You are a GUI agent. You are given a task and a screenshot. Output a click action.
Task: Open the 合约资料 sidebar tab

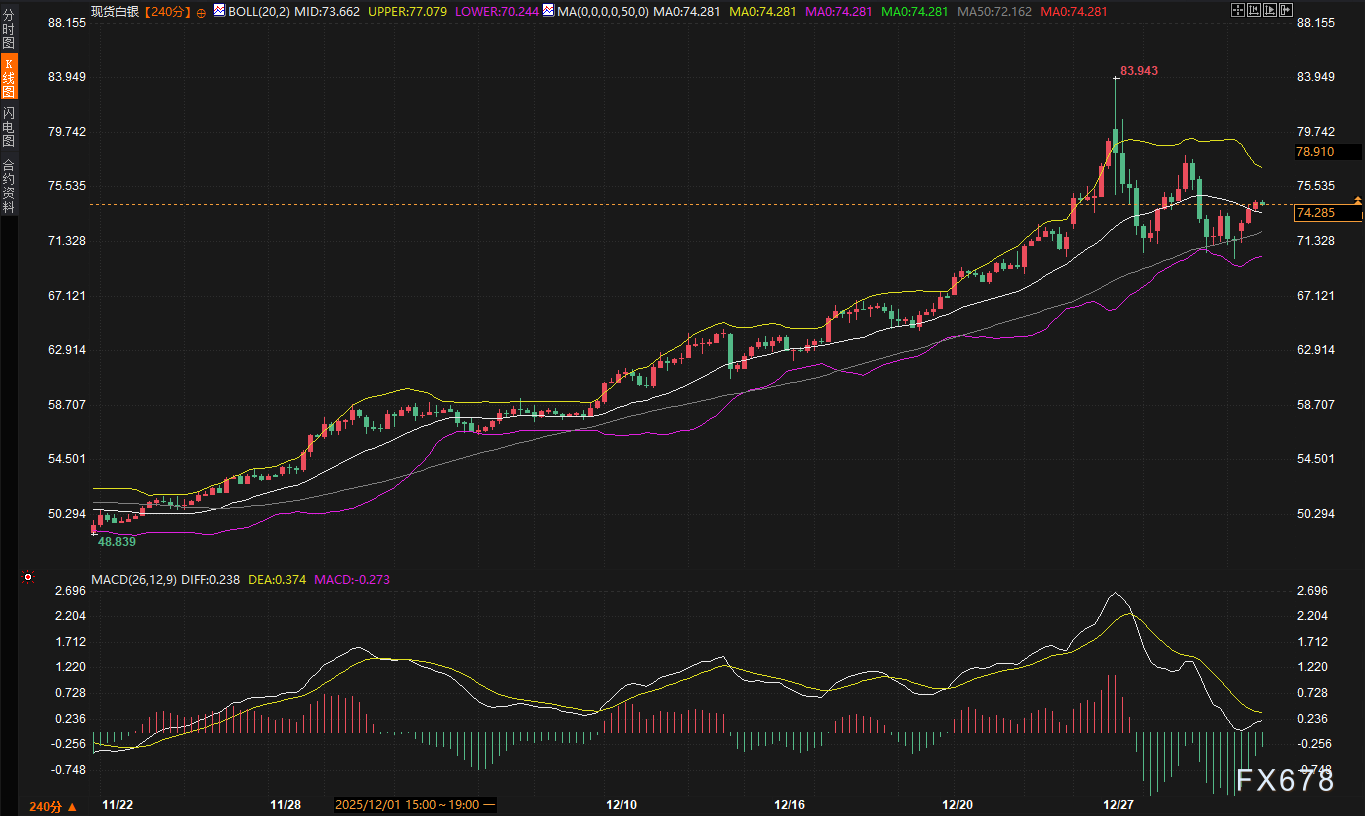[x=9, y=186]
